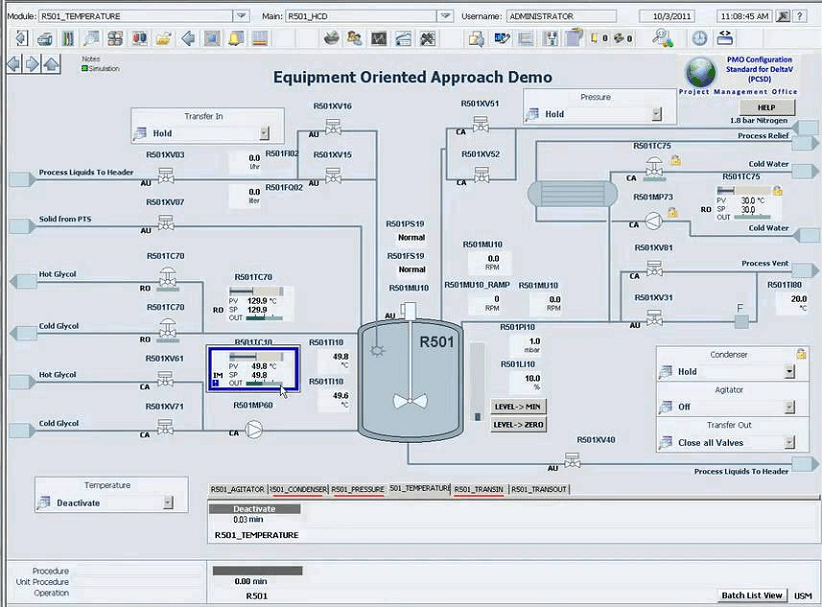Screen dimensions: 822x607
Task: Select the R501MP60 pump symbol
Action: pos(254,430)
